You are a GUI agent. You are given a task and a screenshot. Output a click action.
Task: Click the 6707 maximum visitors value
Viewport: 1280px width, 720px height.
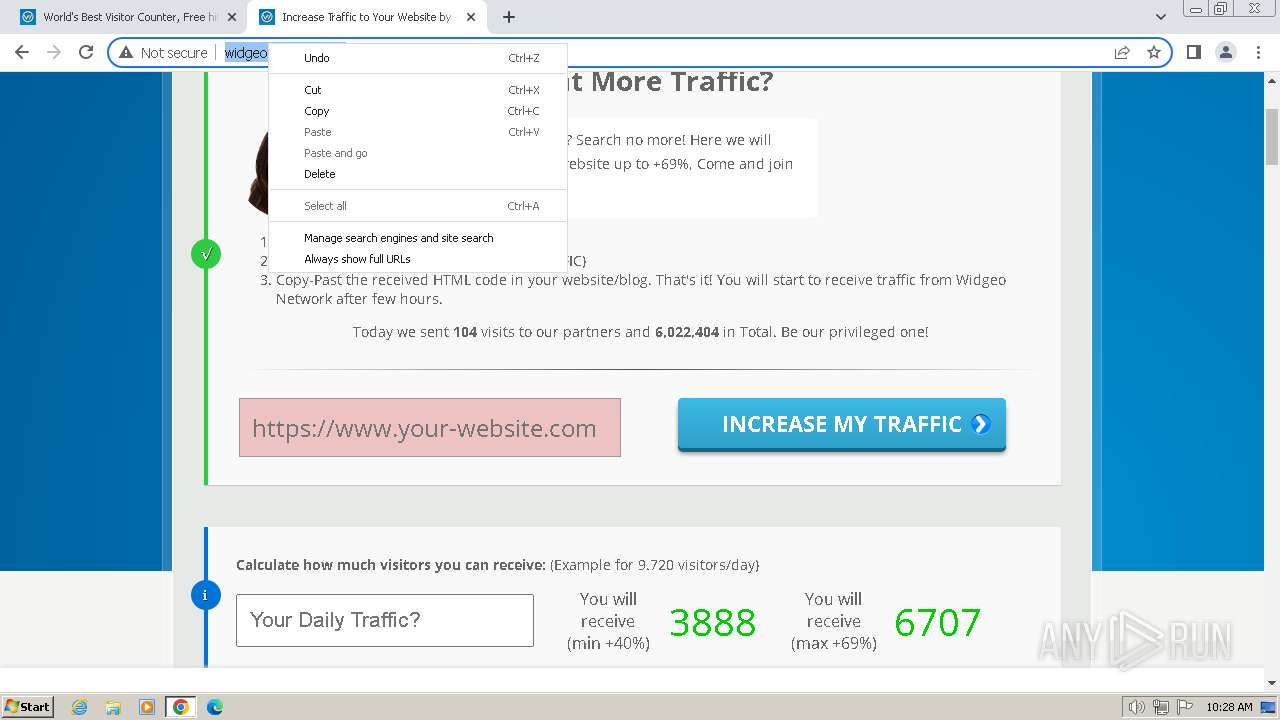click(938, 622)
